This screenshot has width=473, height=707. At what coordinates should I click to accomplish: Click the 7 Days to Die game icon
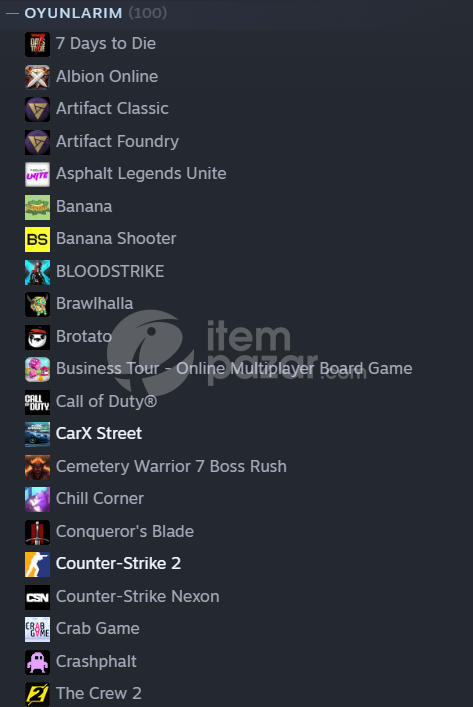pyautogui.click(x=37, y=44)
